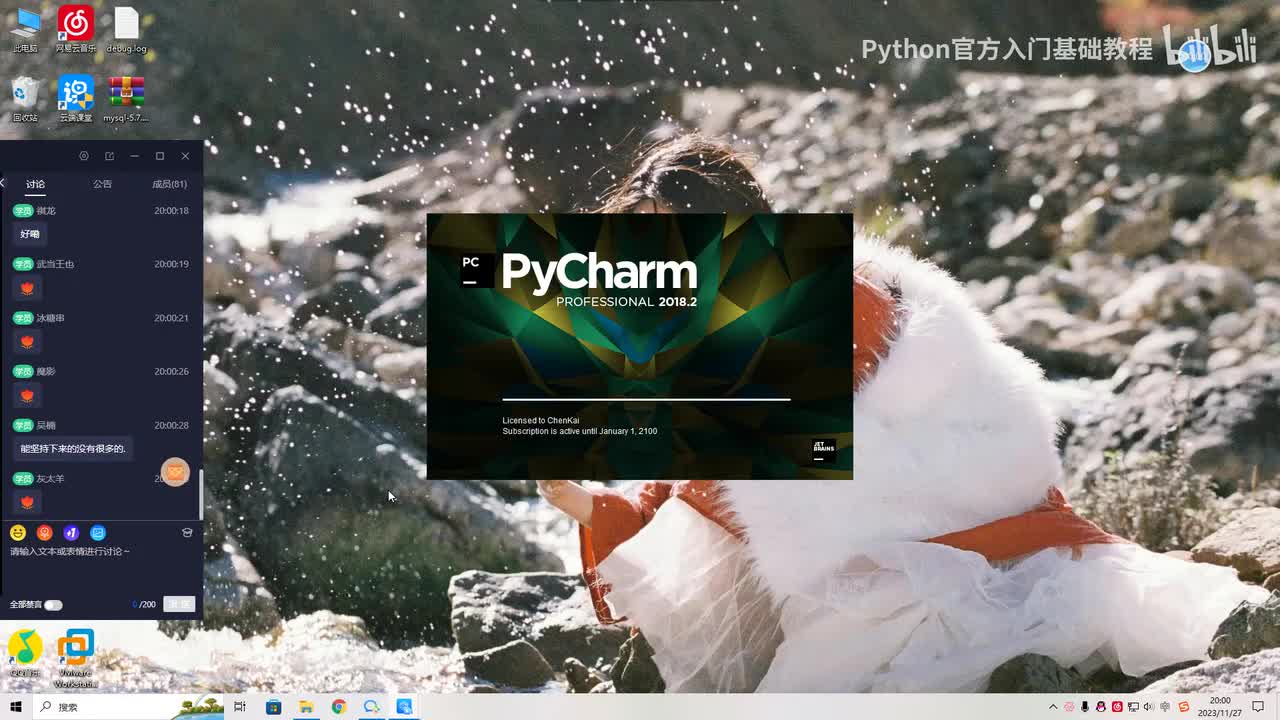Switch to the 公告 tab
Viewport: 1280px width, 720px height.
click(x=102, y=184)
